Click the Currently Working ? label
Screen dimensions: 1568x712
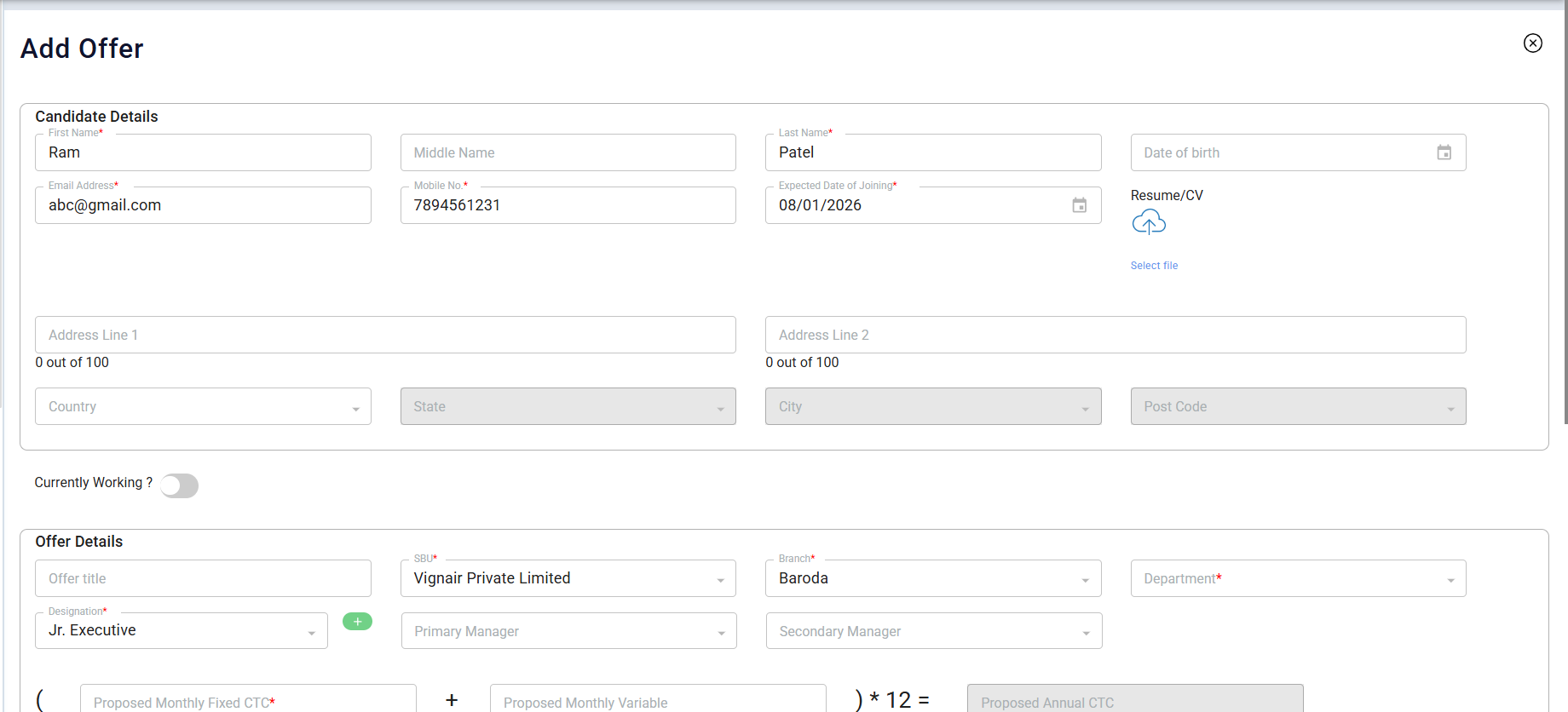[94, 482]
